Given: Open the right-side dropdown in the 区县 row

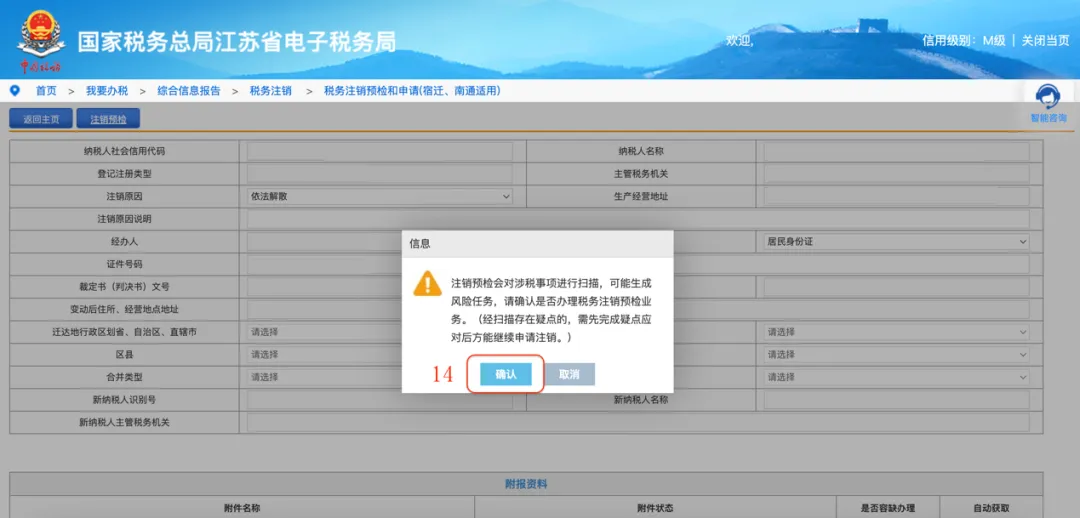Looking at the screenshot, I should [896, 355].
